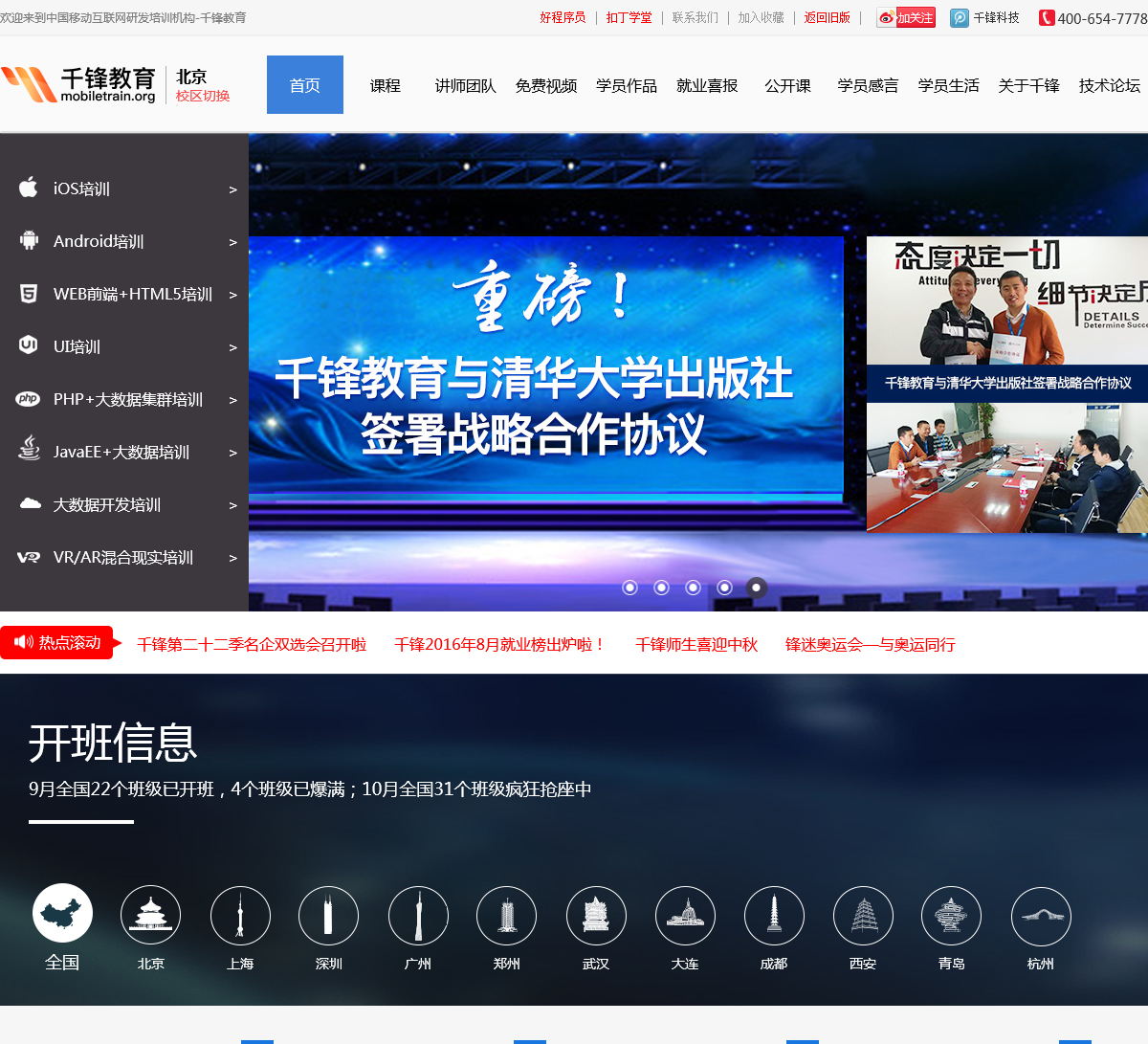Screen dimensions: 1148x1044
Task: Click the red phone icon
Action: point(1047,17)
